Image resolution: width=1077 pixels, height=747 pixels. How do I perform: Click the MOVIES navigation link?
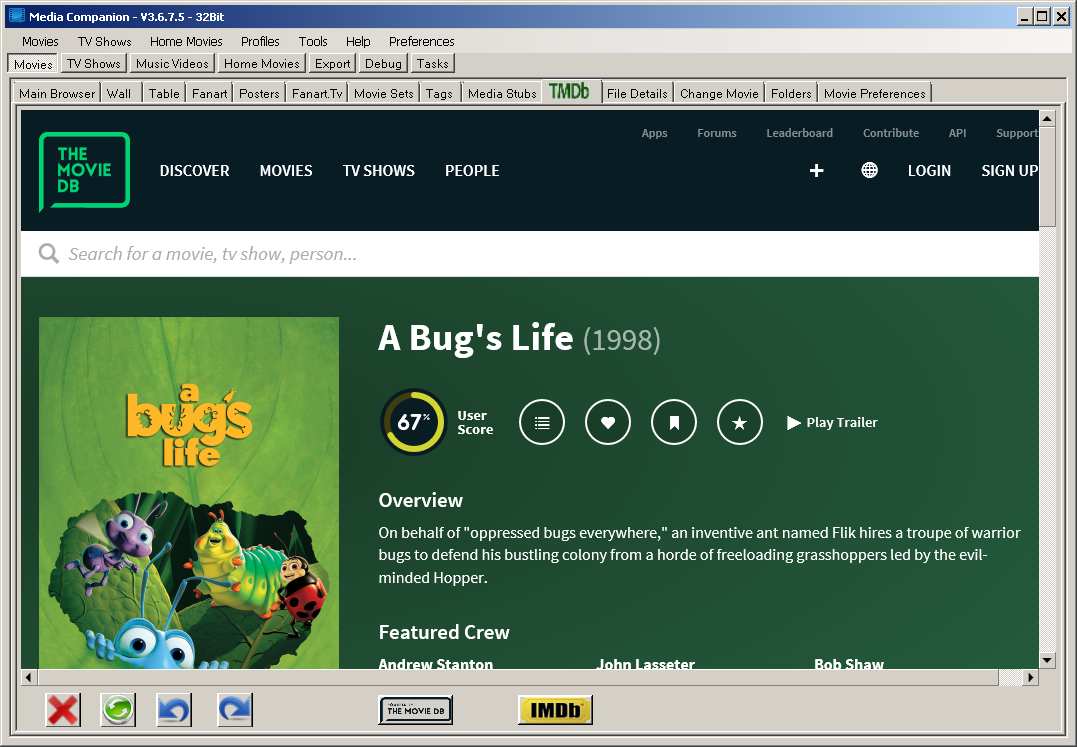tap(286, 170)
